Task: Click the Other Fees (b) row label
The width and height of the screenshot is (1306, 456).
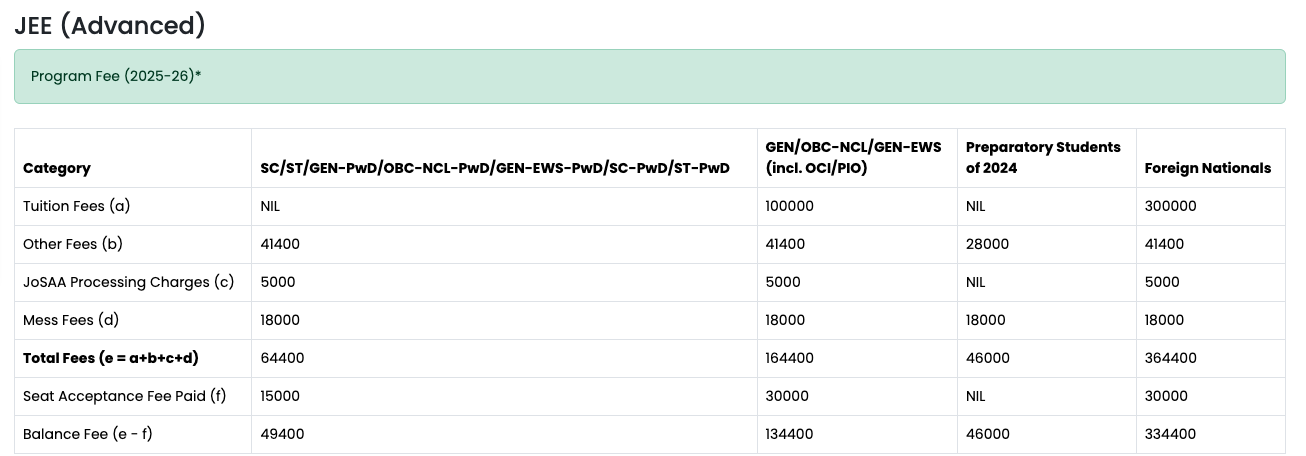Action: tap(73, 244)
